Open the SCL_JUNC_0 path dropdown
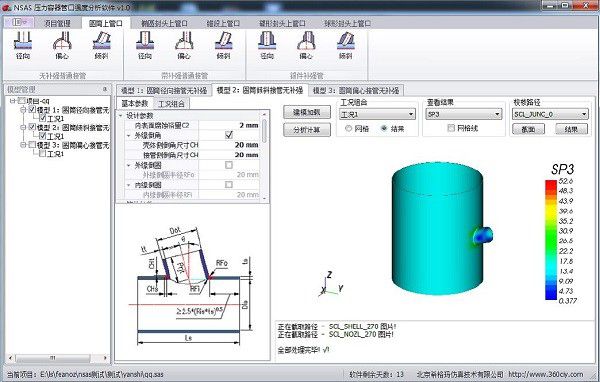 [x=550, y=114]
